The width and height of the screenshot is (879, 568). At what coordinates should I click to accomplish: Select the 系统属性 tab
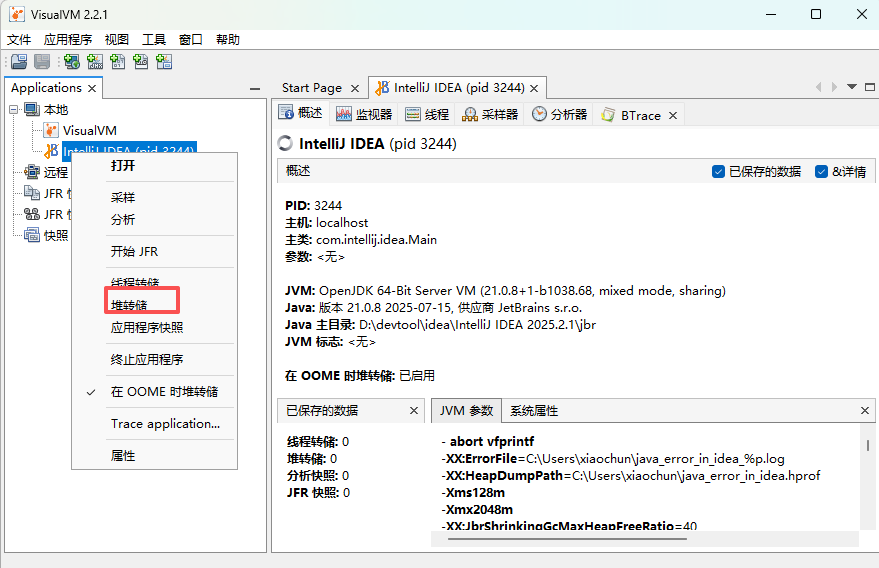pyautogui.click(x=534, y=410)
